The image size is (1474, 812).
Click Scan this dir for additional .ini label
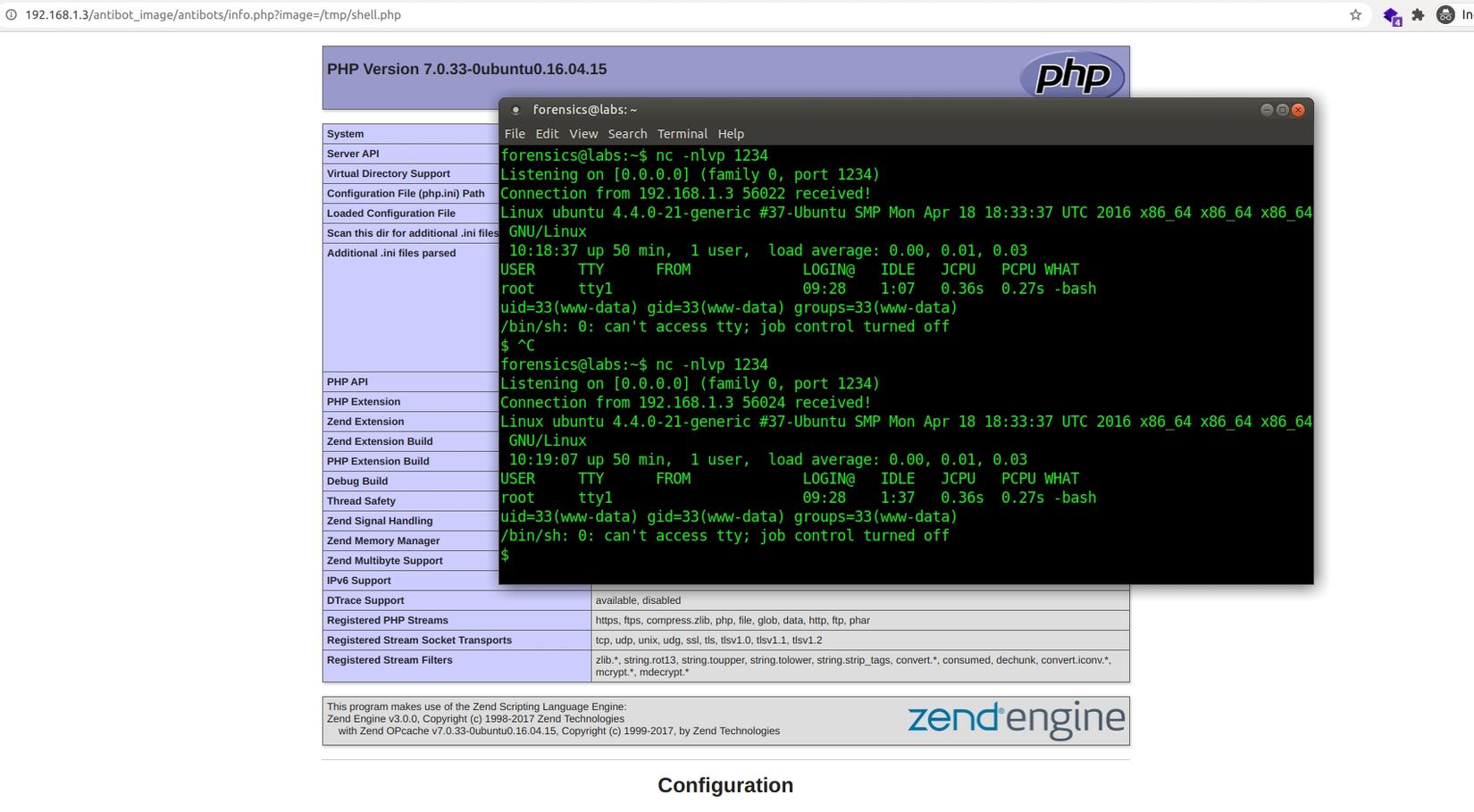point(413,233)
